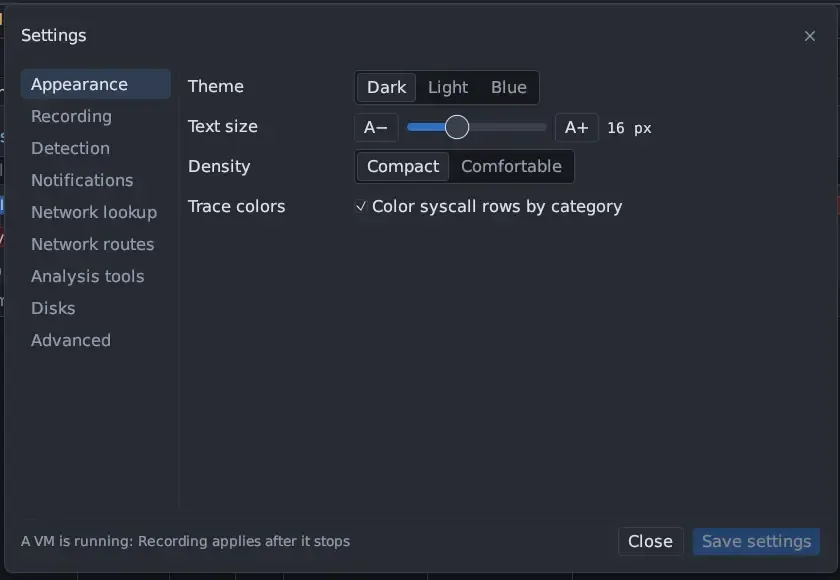Screen dimensions: 840x580
Task: Toggle Color syscall rows by category checkbox
Action: click(x=361, y=206)
